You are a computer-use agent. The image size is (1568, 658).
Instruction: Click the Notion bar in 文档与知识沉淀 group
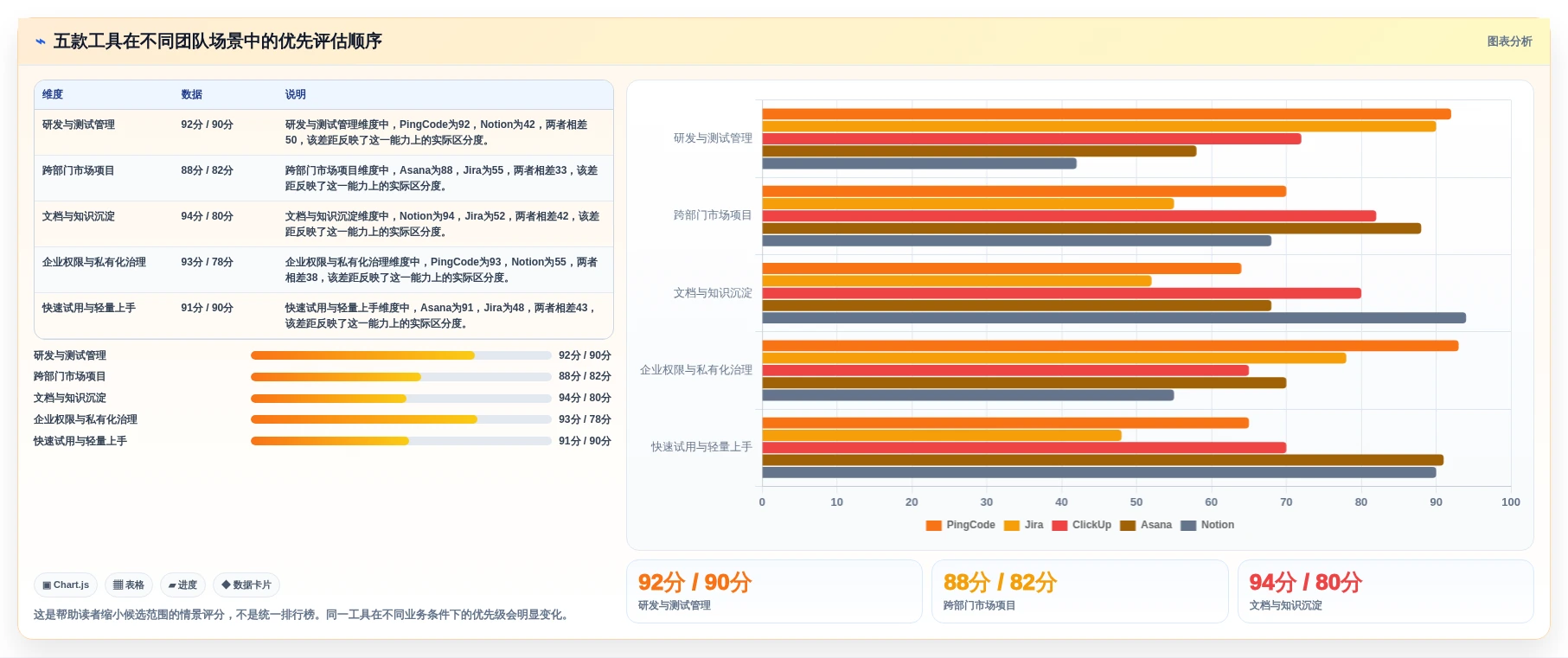1114,318
